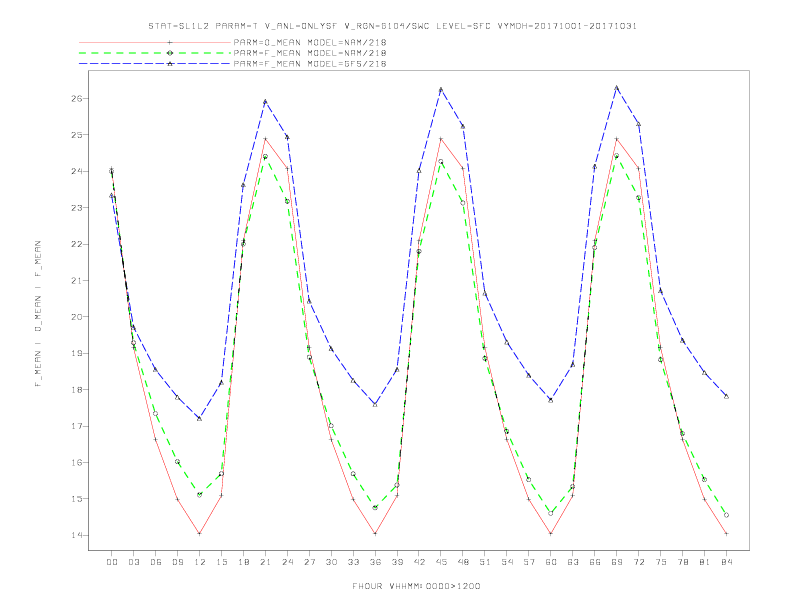This screenshot has width=792, height=612.
Task: Click y-axis tick label 23
Action: tap(76, 208)
